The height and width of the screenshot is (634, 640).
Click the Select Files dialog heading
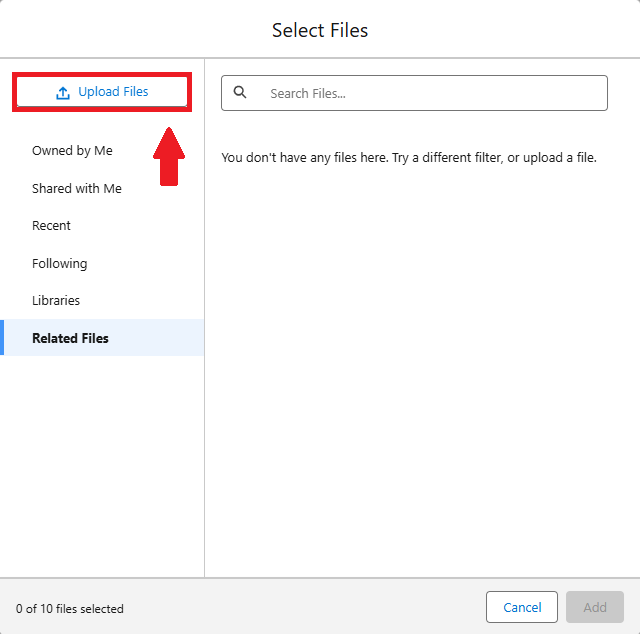(x=320, y=30)
